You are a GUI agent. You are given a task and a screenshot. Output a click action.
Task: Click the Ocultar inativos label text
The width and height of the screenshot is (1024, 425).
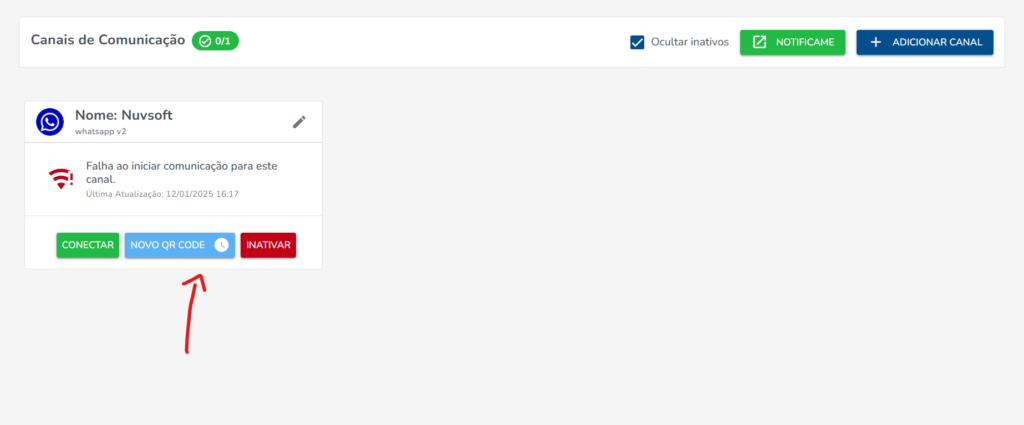coord(689,42)
